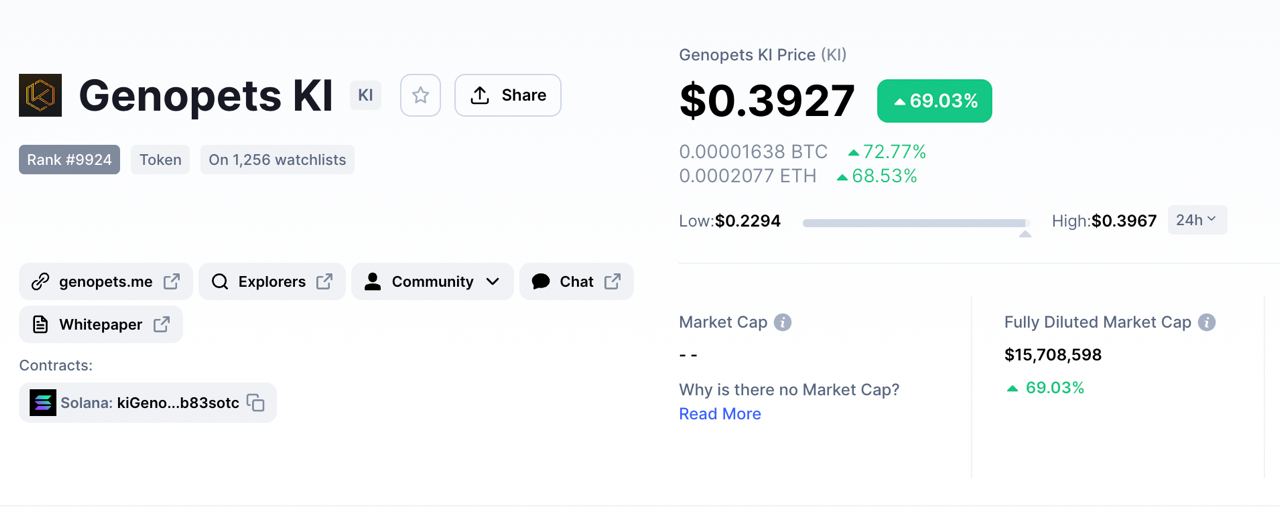The width and height of the screenshot is (1280, 520).
Task: Expand the Community dropdown
Action: click(x=432, y=282)
